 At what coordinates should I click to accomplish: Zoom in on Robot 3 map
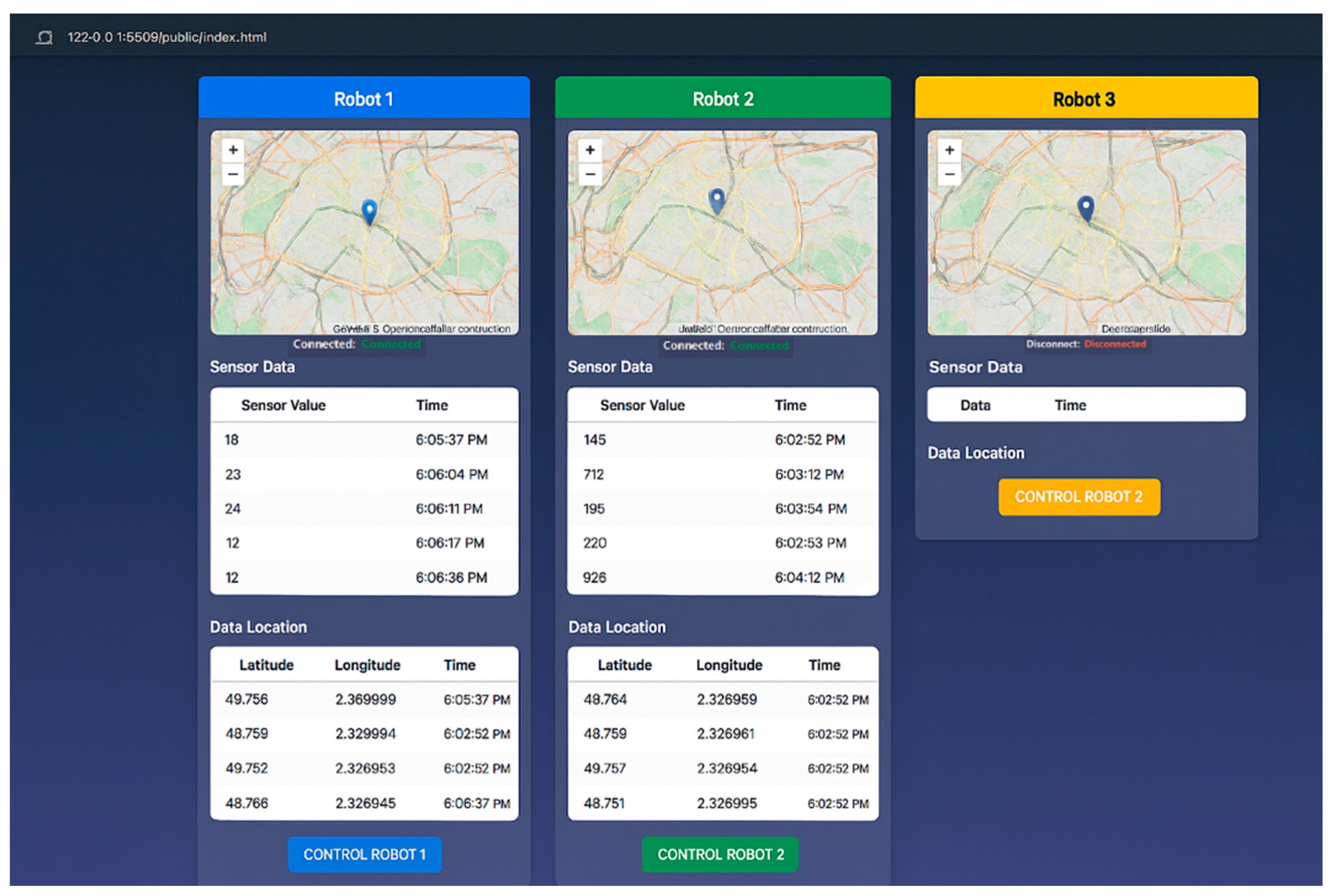point(949,150)
